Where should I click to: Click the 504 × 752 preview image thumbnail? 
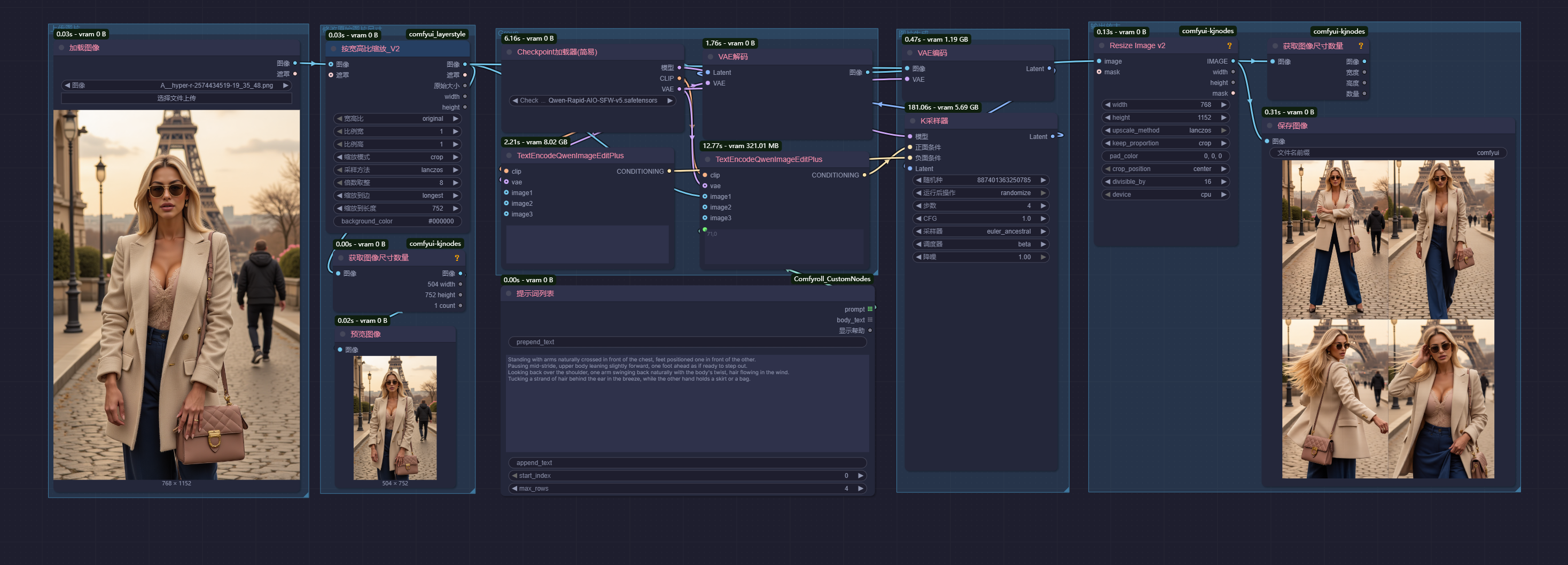[394, 417]
